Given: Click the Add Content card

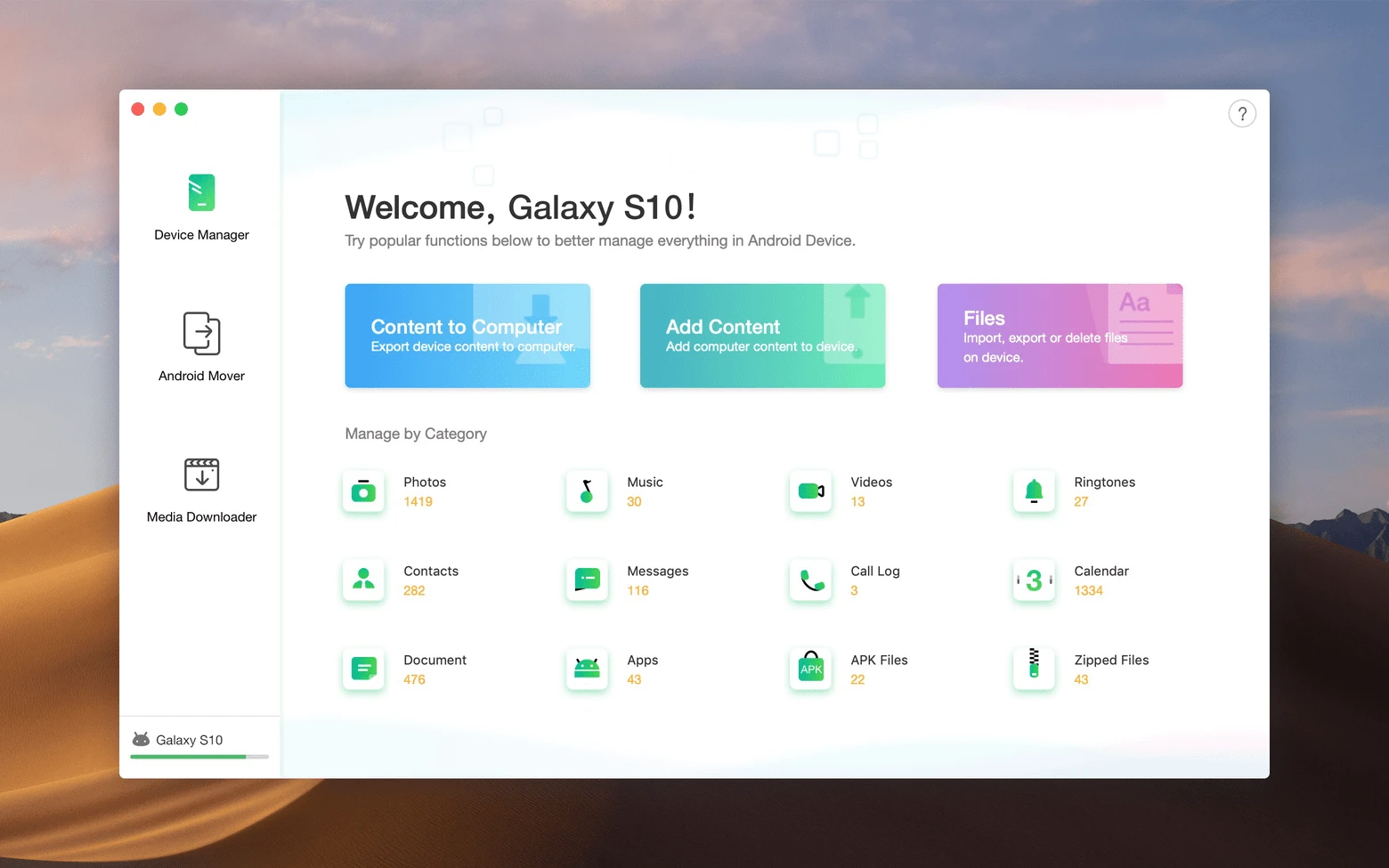Looking at the screenshot, I should tap(762, 336).
